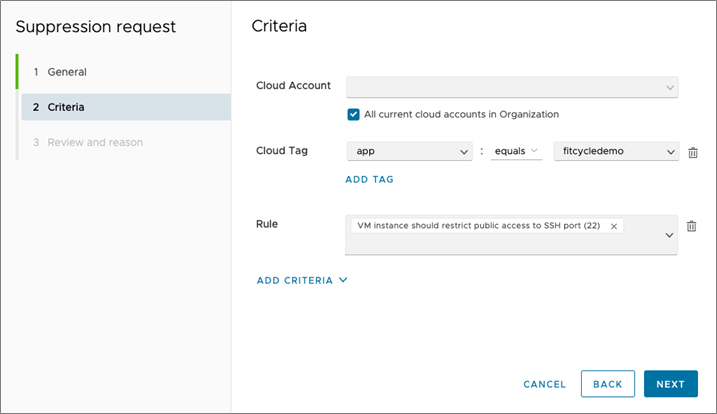The height and width of the screenshot is (414, 717).
Task: Cancel the suppression request
Action: click(544, 384)
